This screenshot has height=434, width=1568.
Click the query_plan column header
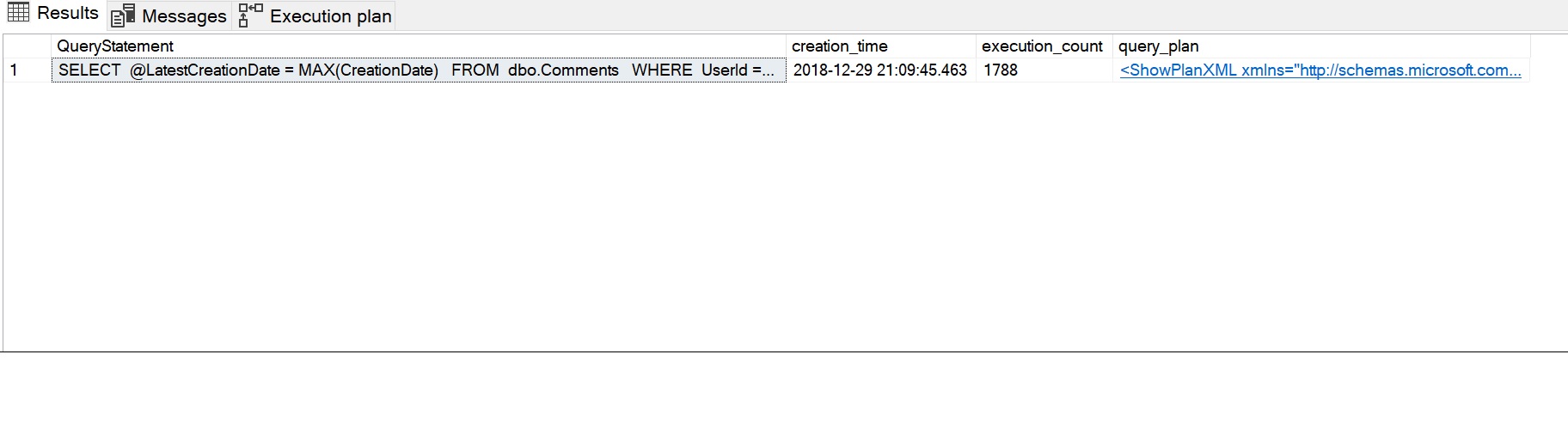pyautogui.click(x=1158, y=46)
